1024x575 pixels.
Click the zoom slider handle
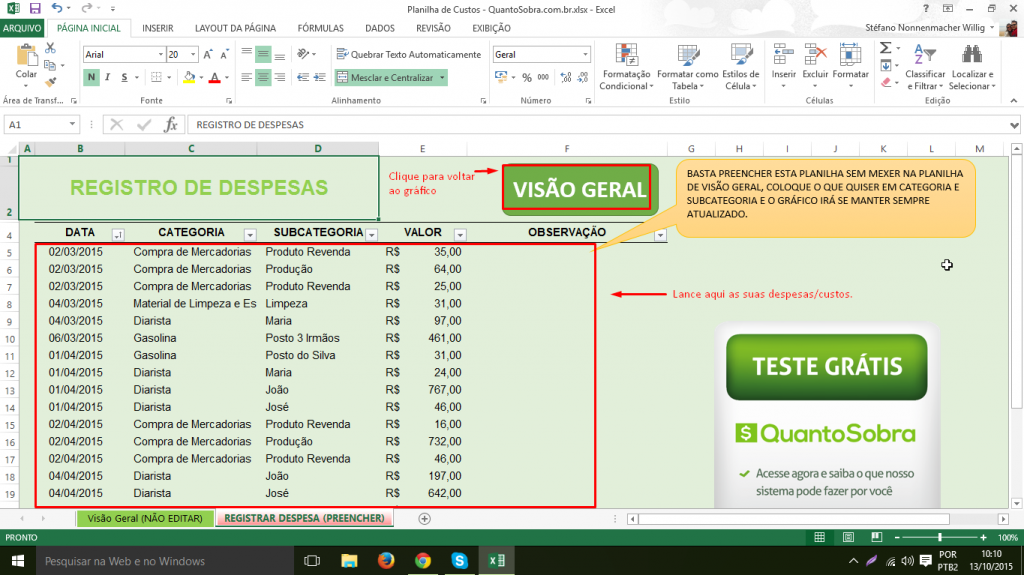click(939, 537)
